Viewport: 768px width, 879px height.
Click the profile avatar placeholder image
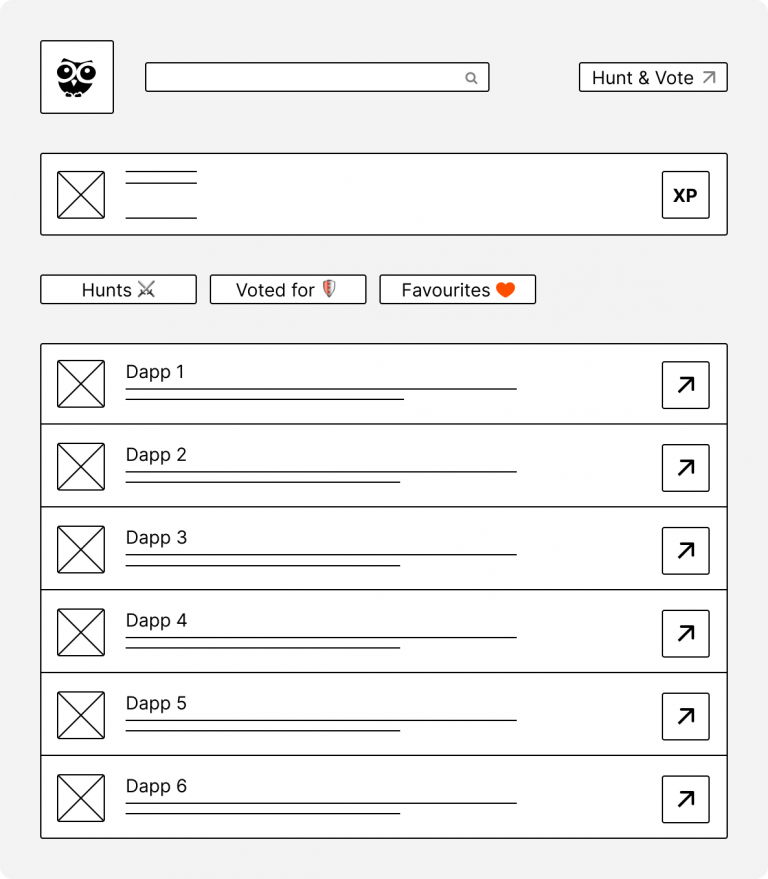coord(81,195)
